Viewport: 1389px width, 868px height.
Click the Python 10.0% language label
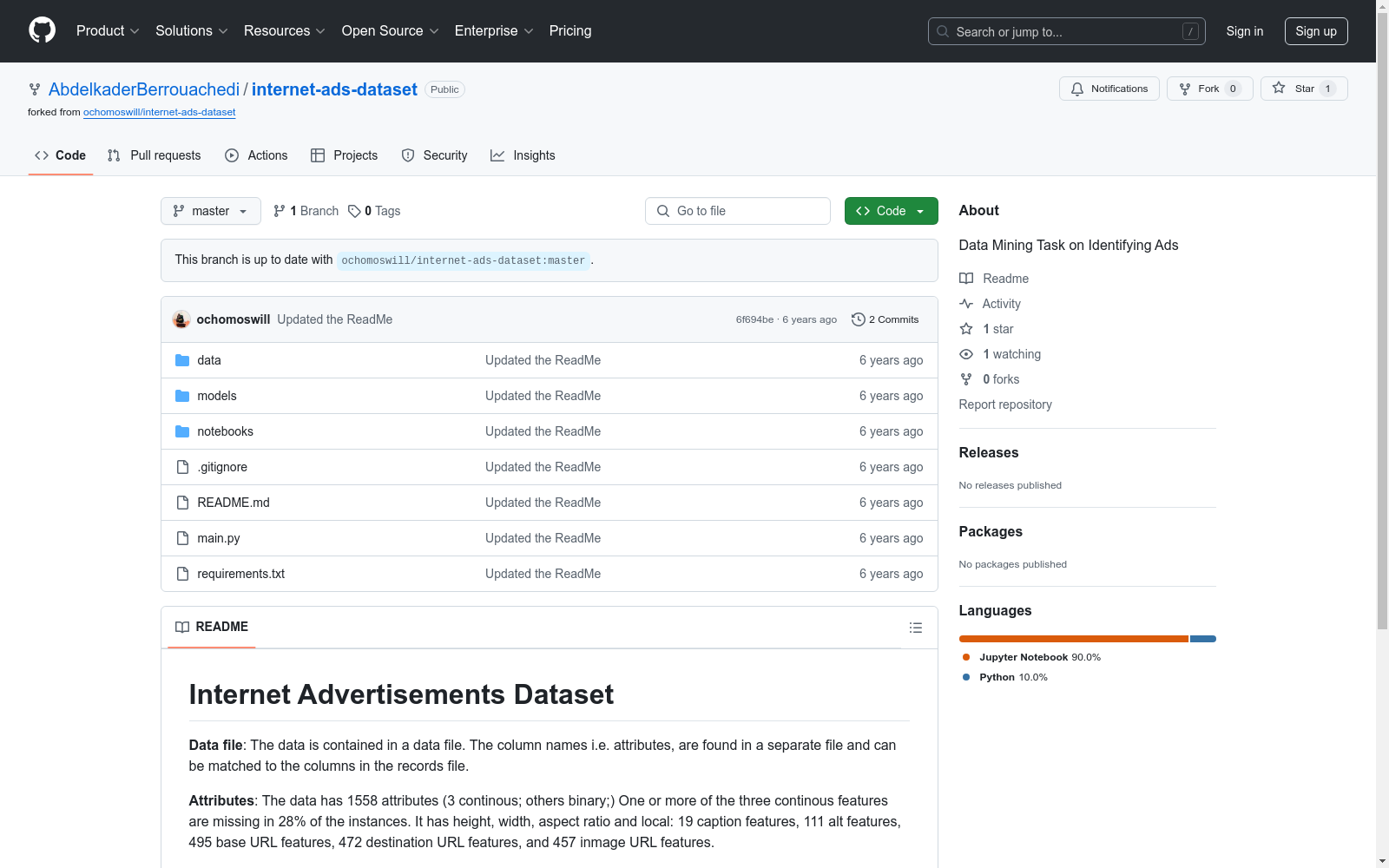pyautogui.click(x=1004, y=677)
